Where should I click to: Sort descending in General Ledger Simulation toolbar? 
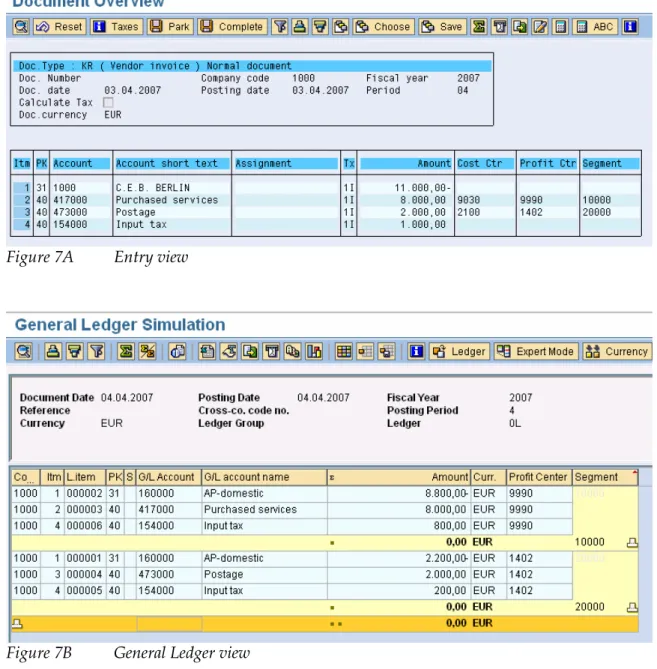point(75,352)
